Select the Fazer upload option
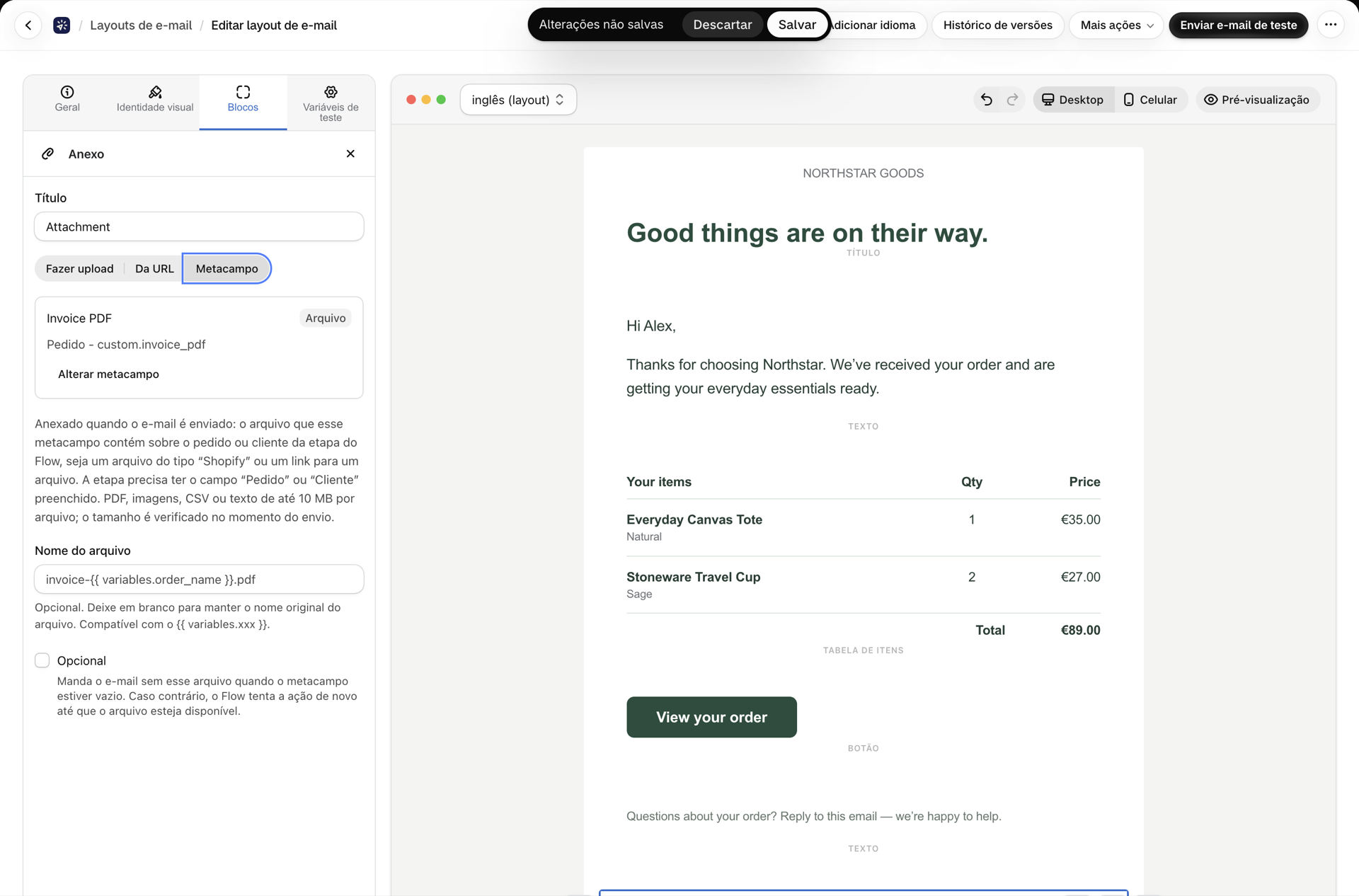 (79, 269)
